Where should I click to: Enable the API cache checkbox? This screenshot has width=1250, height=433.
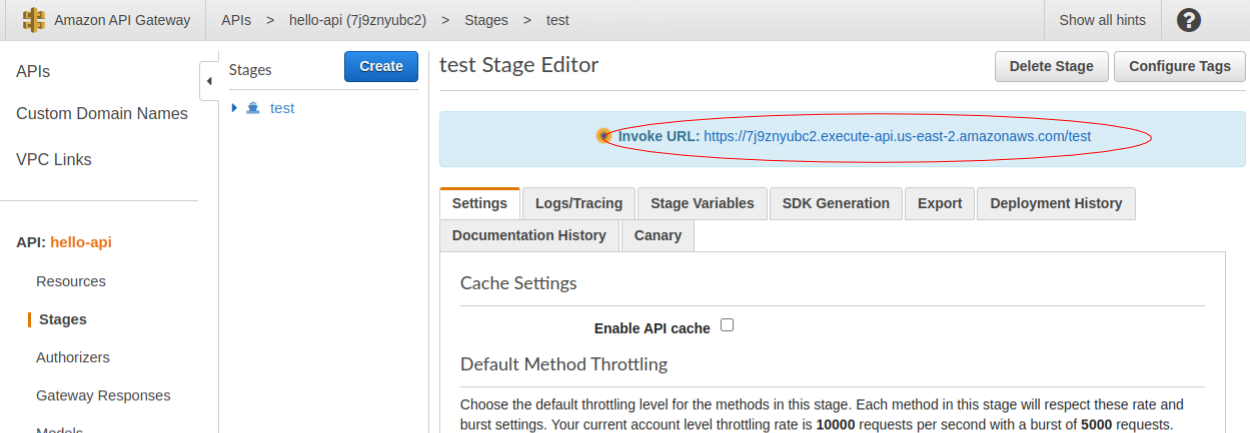727,325
